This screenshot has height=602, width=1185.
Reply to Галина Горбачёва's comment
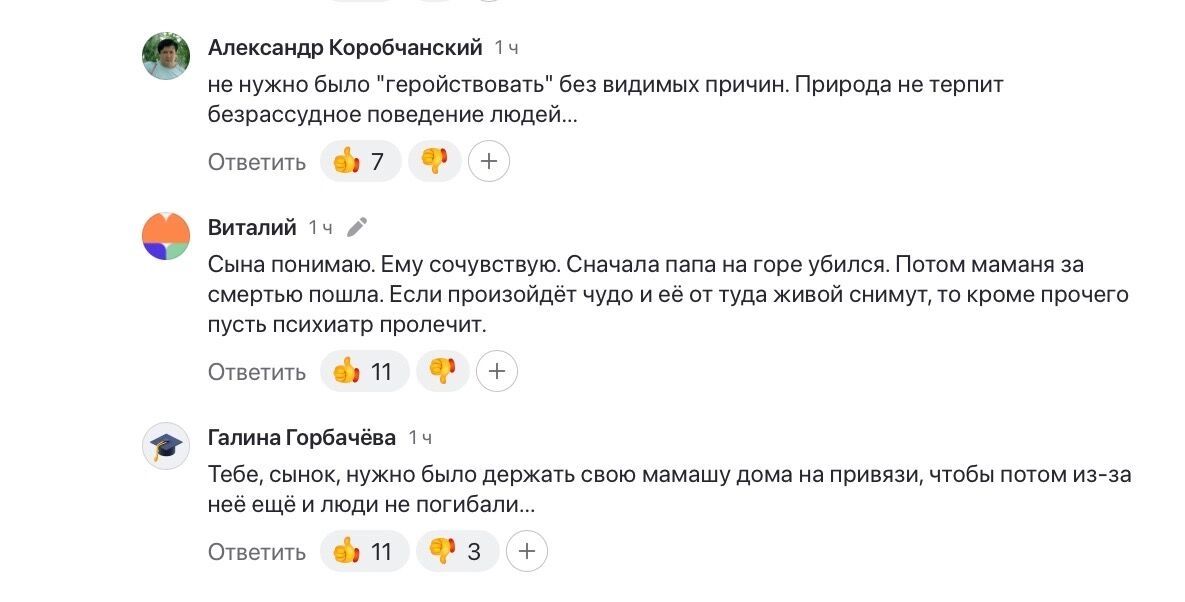click(257, 552)
